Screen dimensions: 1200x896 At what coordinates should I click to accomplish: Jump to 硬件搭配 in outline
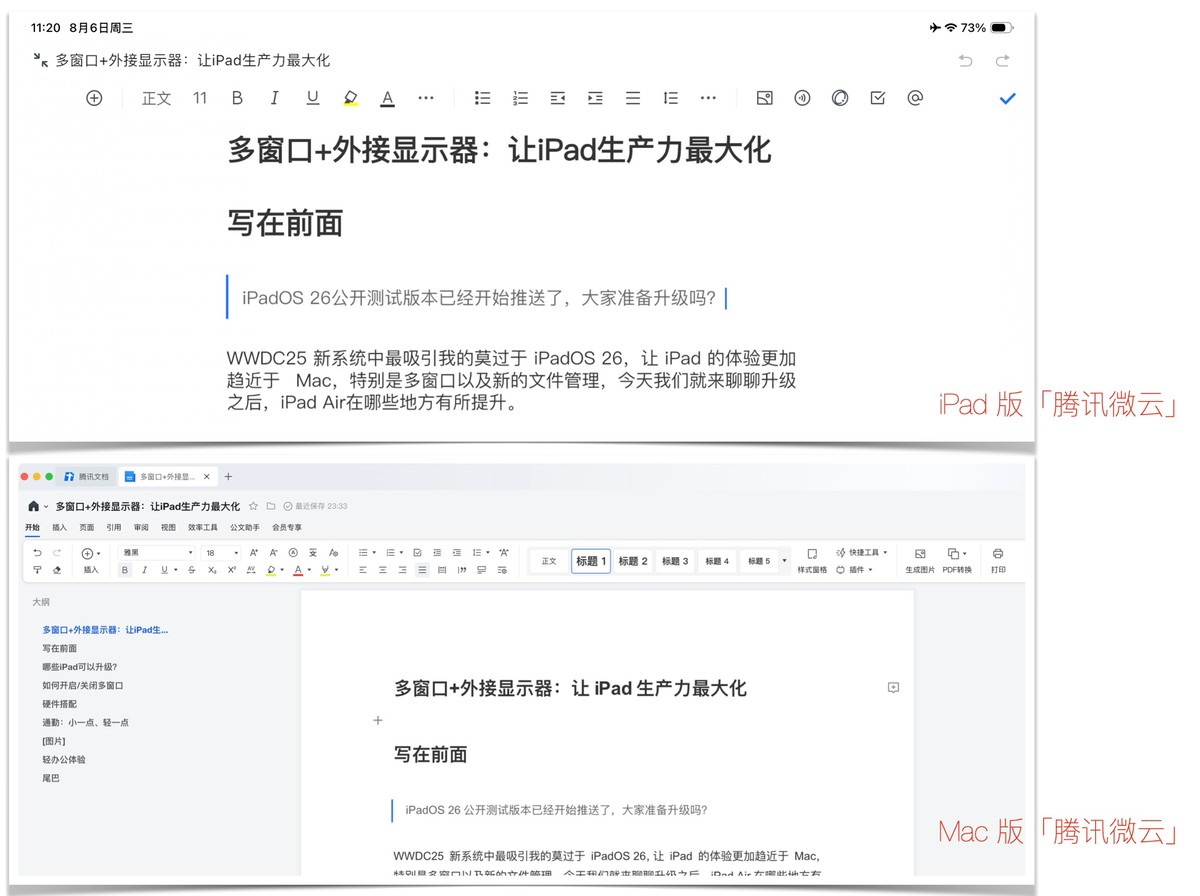59,704
